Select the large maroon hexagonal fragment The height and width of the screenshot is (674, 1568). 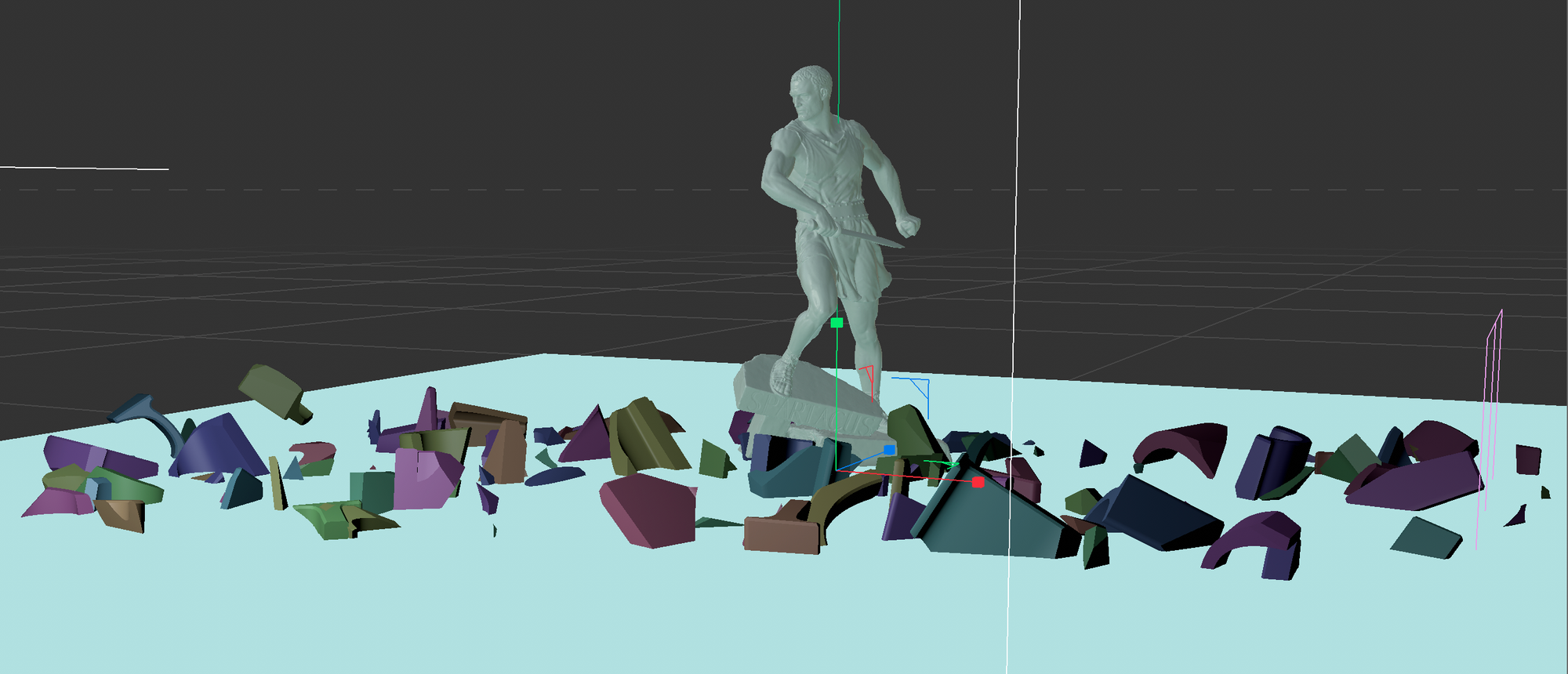[649, 509]
